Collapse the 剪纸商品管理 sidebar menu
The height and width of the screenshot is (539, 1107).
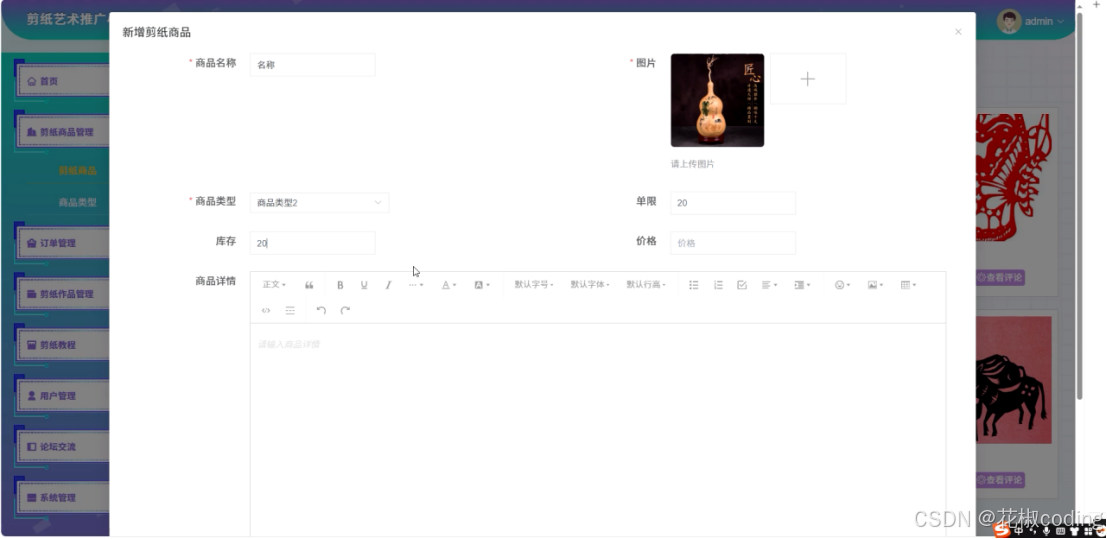click(63, 132)
